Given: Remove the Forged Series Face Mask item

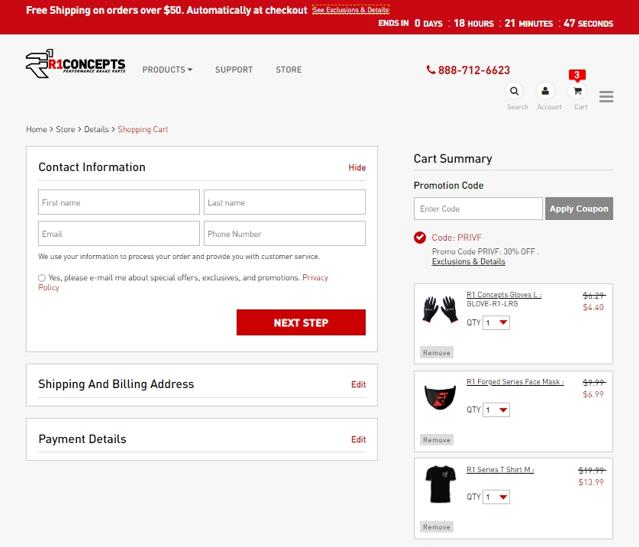Looking at the screenshot, I should pos(436,440).
